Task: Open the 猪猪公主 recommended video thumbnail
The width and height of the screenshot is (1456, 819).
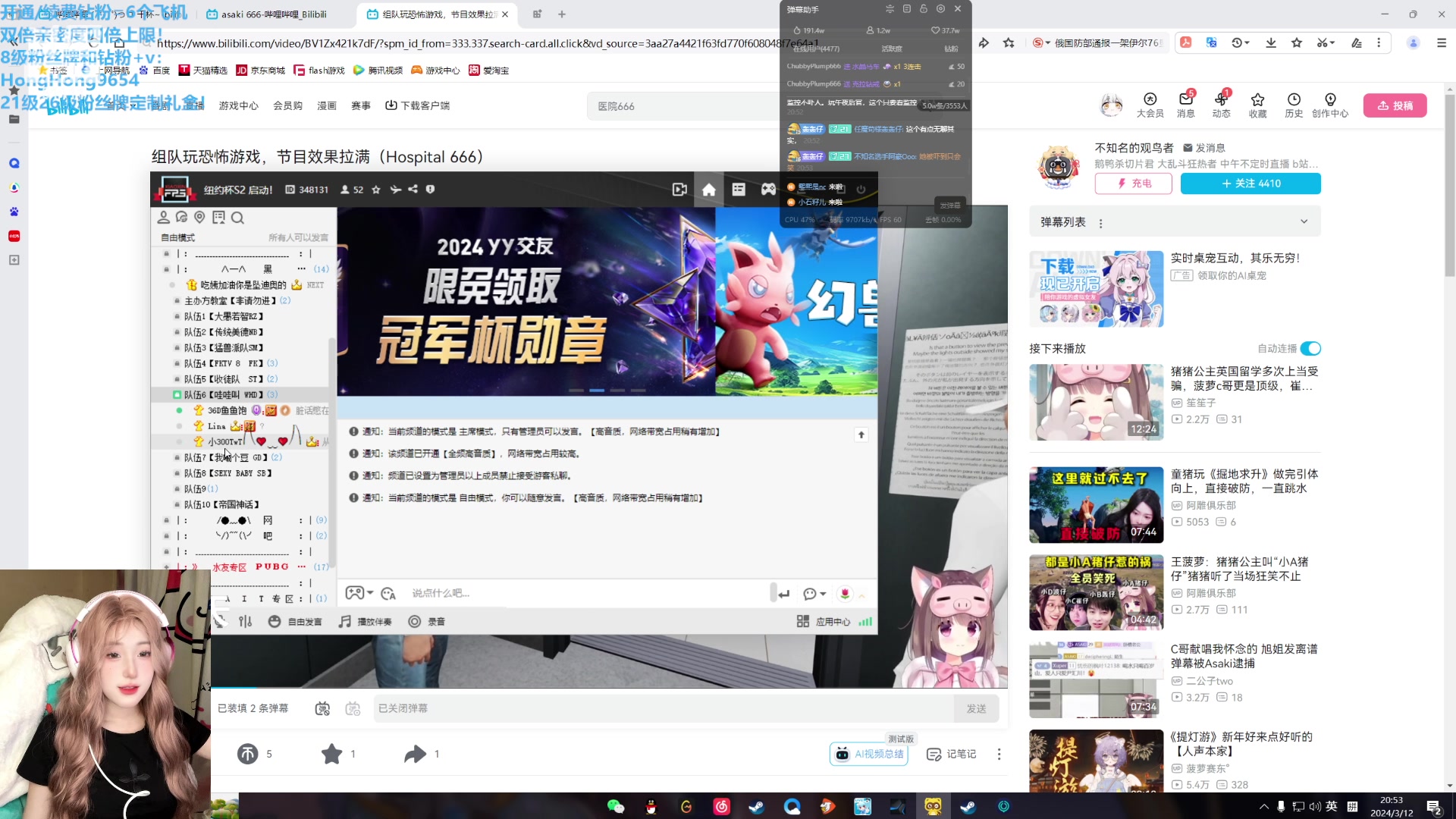Action: (x=1094, y=402)
